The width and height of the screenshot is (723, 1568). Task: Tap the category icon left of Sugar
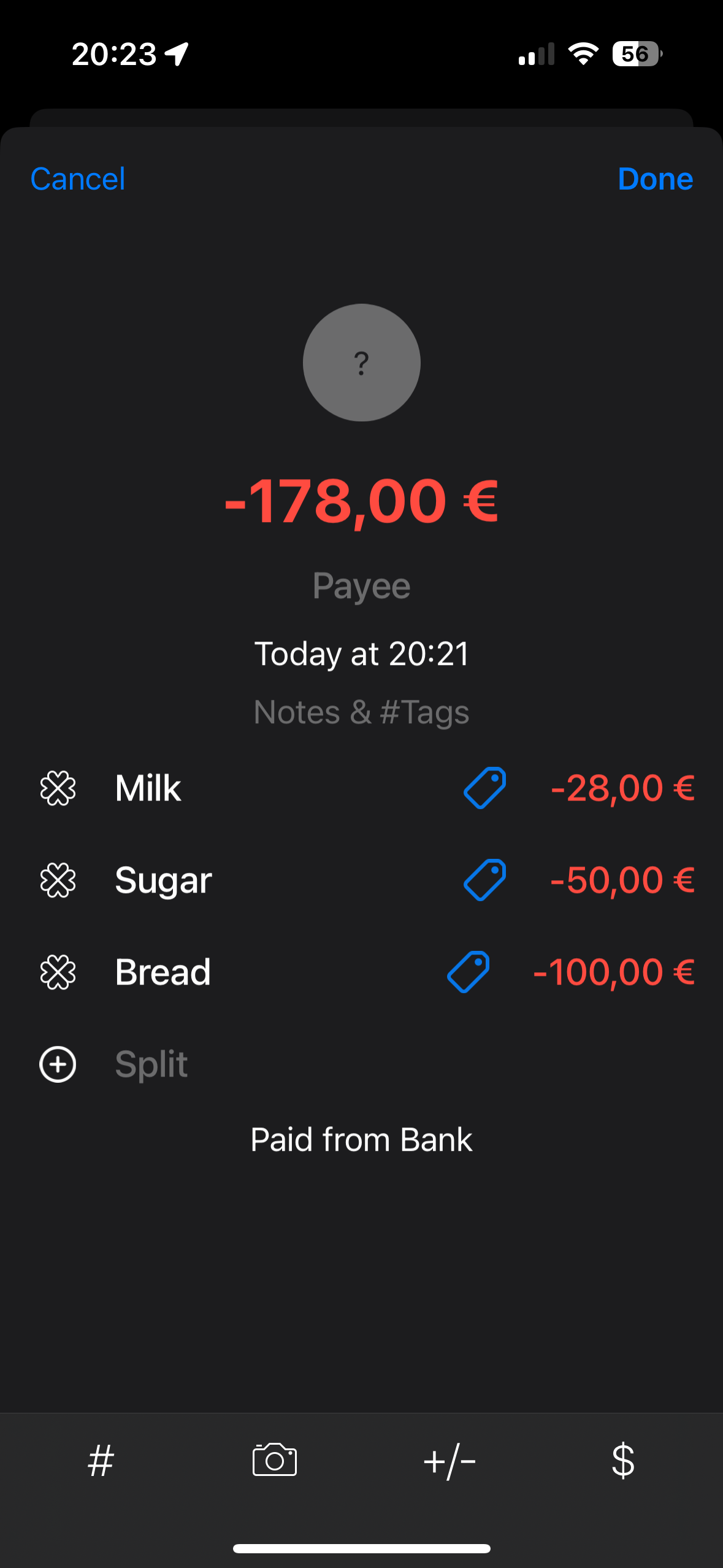[x=58, y=880]
